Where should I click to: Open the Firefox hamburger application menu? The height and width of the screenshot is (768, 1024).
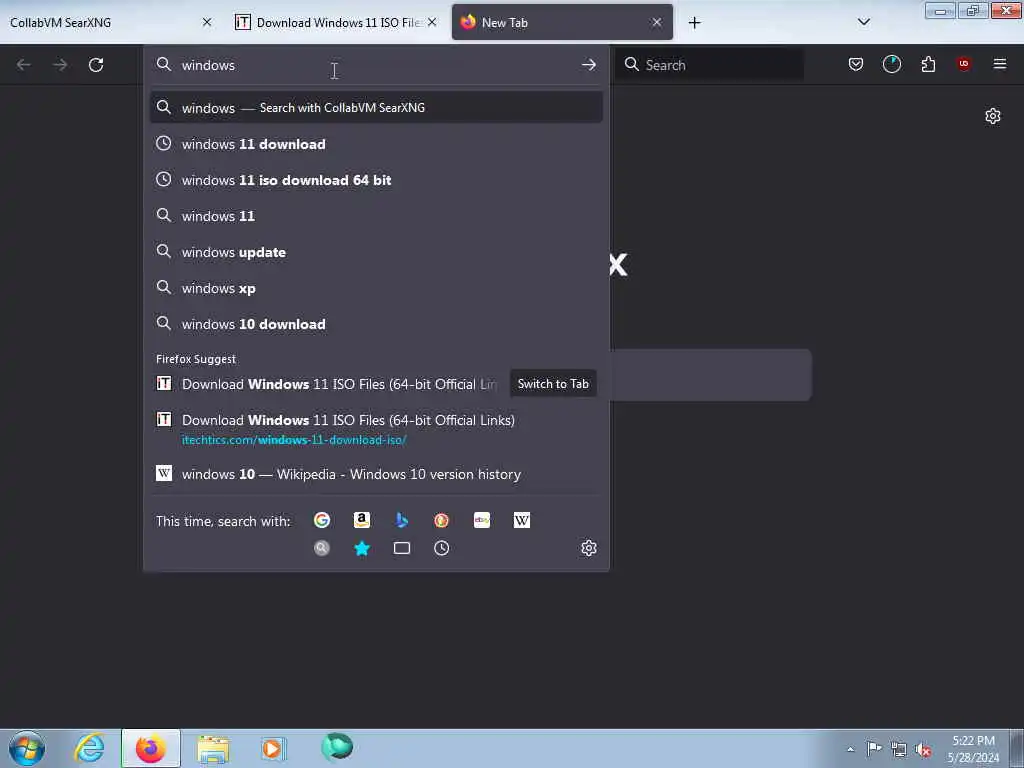pyautogui.click(x=999, y=64)
